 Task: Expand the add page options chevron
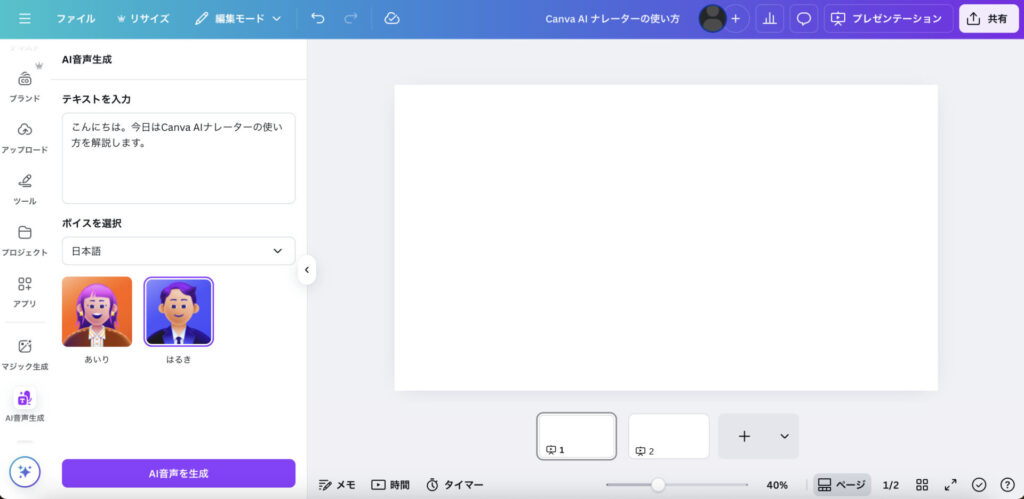tap(784, 436)
